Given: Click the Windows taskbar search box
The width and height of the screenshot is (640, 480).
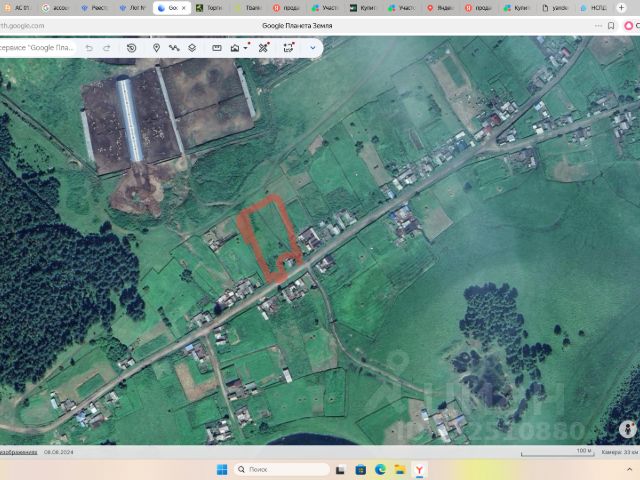Looking at the screenshot, I should click(281, 470).
